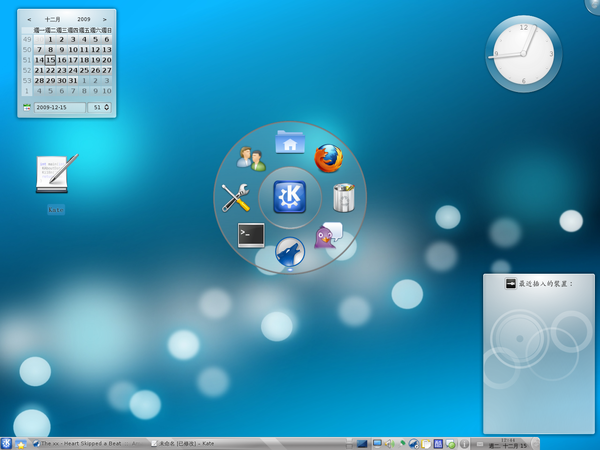This screenshot has height=450, width=600.
Task: Switch to 'Heart Skipped a Beat' taskbar window
Action: pos(86,444)
